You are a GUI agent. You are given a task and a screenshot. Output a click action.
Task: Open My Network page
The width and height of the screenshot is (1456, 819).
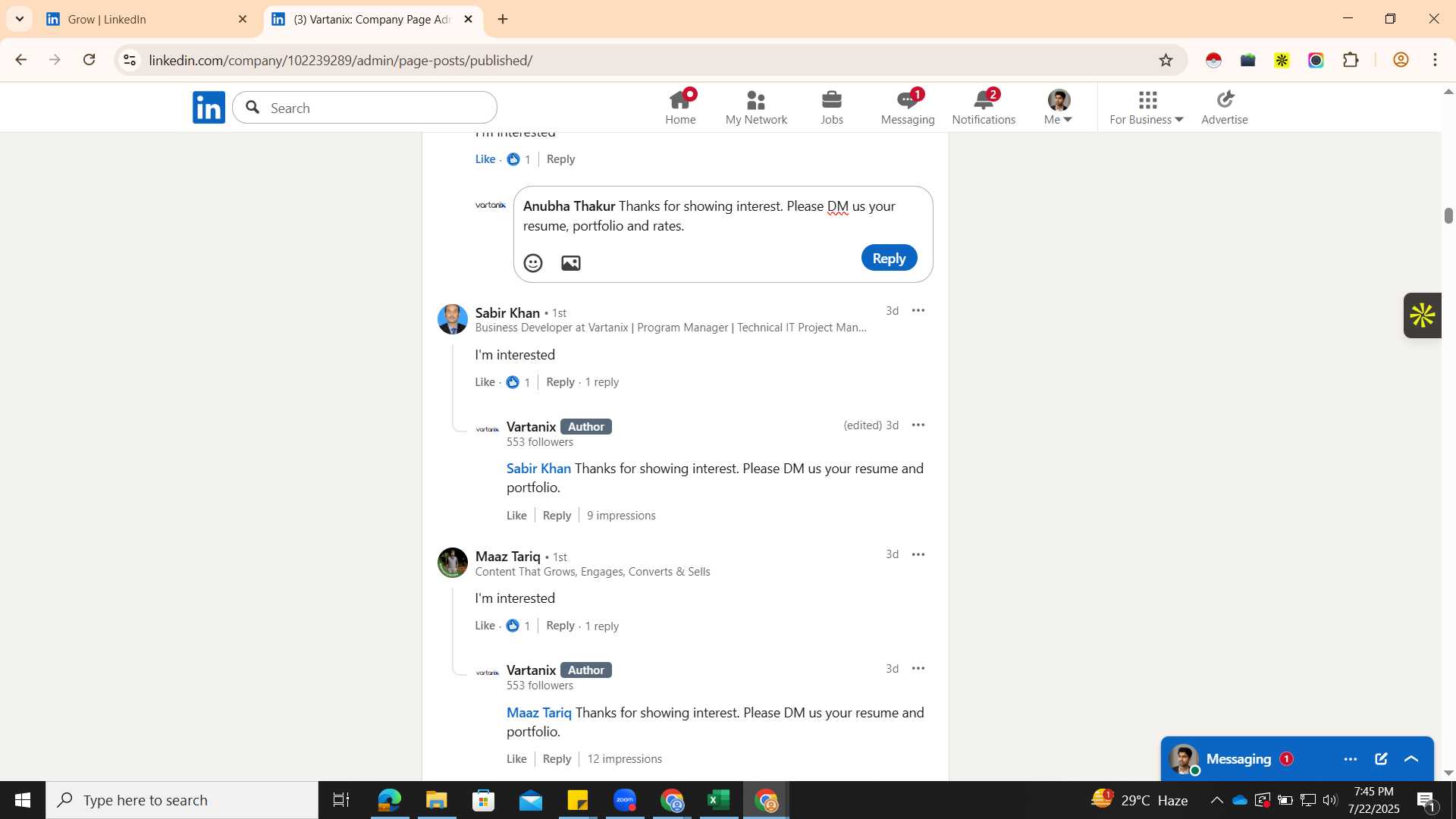point(756,108)
